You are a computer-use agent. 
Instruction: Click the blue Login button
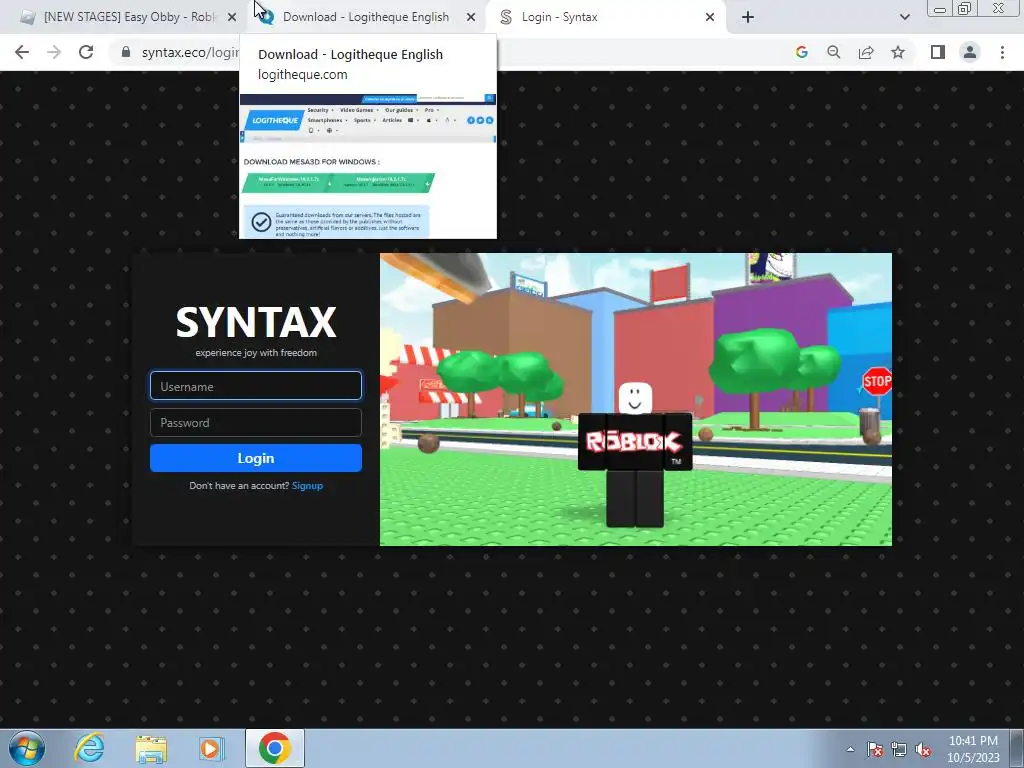[x=255, y=458]
